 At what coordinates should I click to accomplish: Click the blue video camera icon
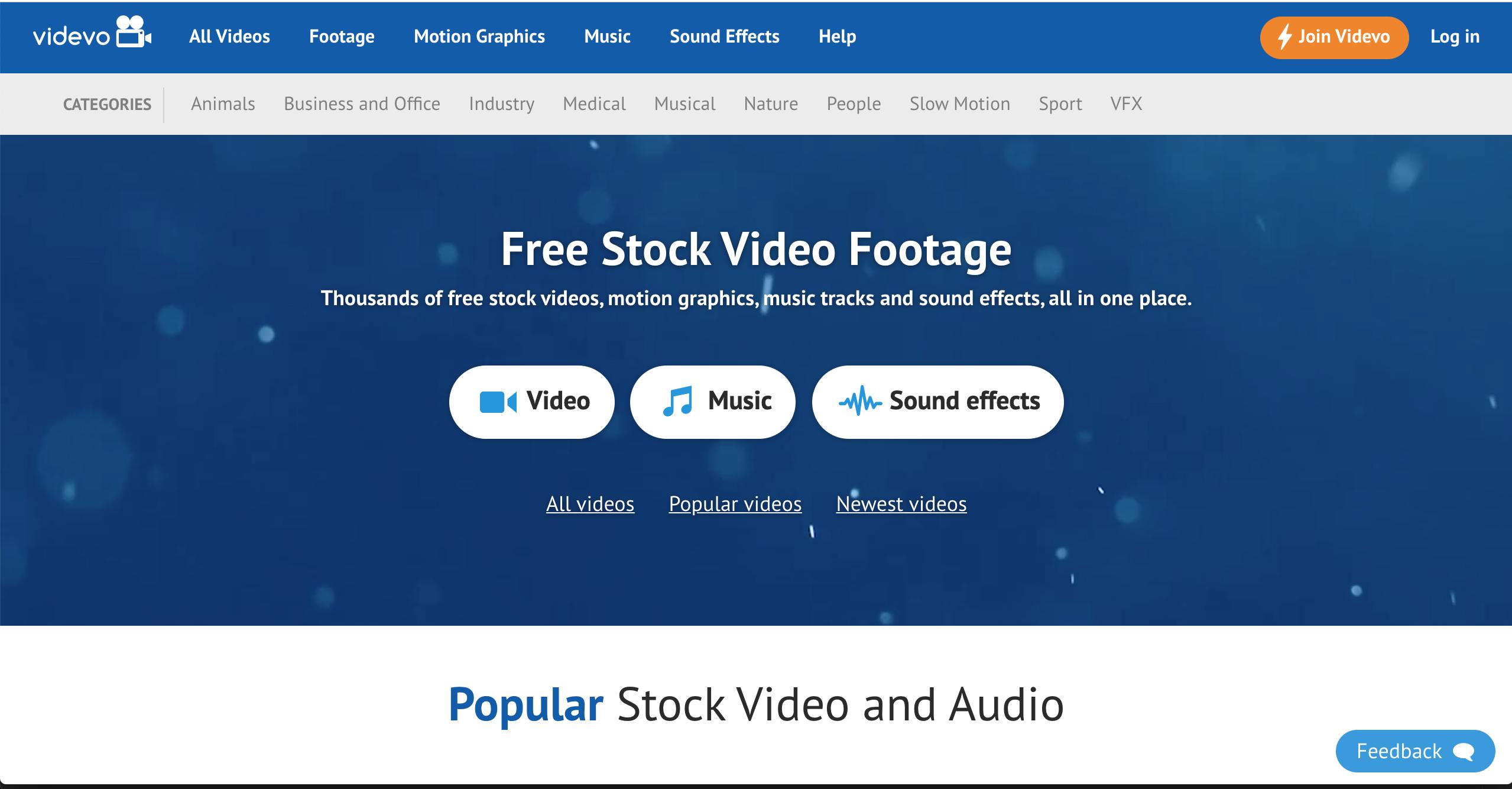point(498,402)
